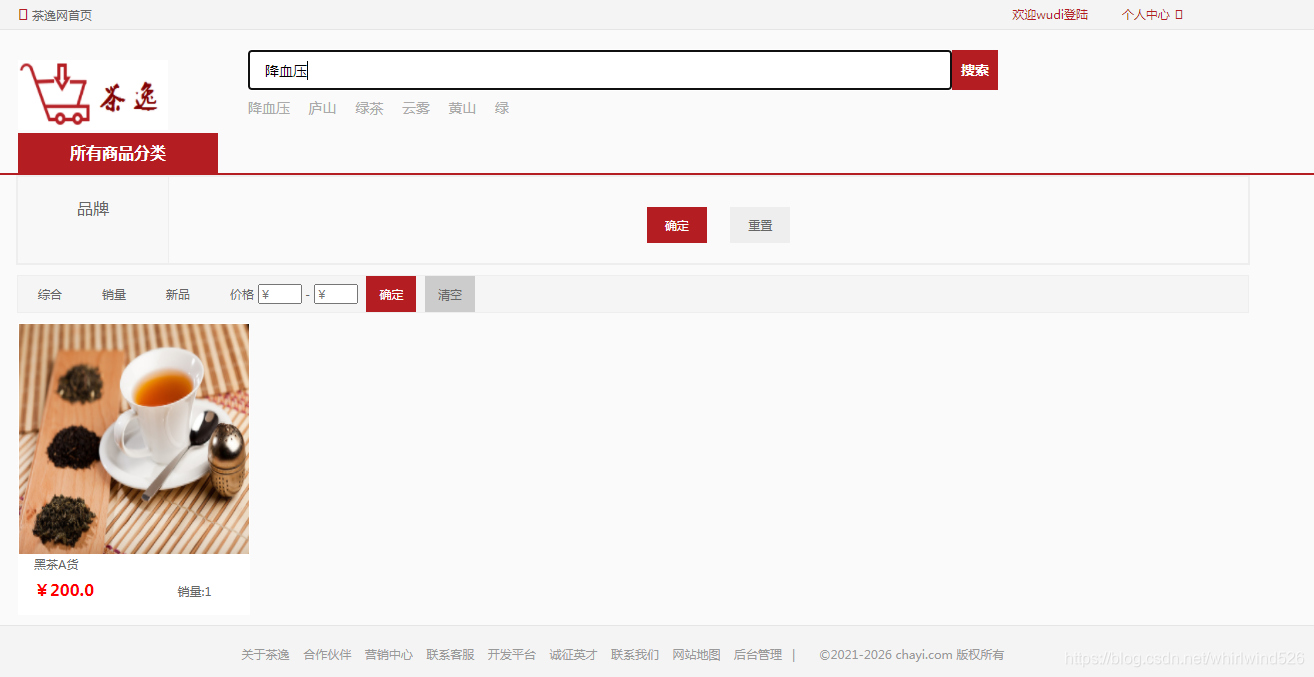This screenshot has width=1314, height=677.
Task: Select hot keyword 绿茶
Action: coord(369,108)
